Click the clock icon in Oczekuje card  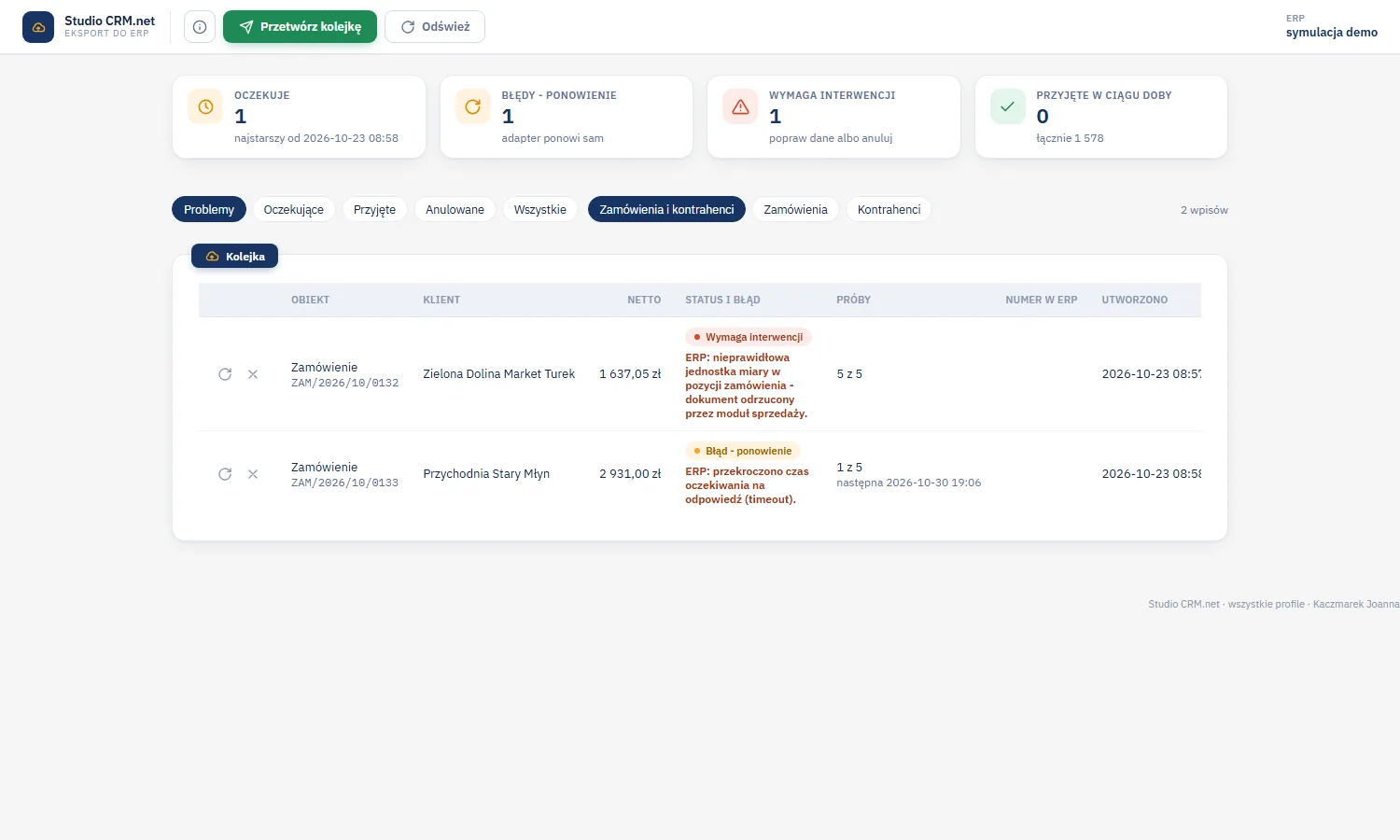[x=205, y=107]
